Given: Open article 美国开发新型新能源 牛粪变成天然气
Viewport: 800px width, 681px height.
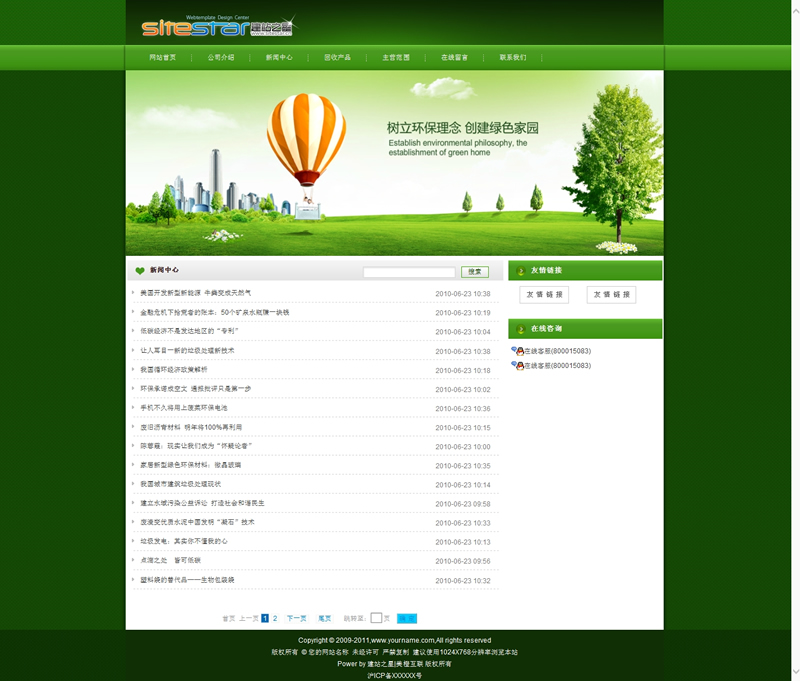Looking at the screenshot, I should 195,294.
